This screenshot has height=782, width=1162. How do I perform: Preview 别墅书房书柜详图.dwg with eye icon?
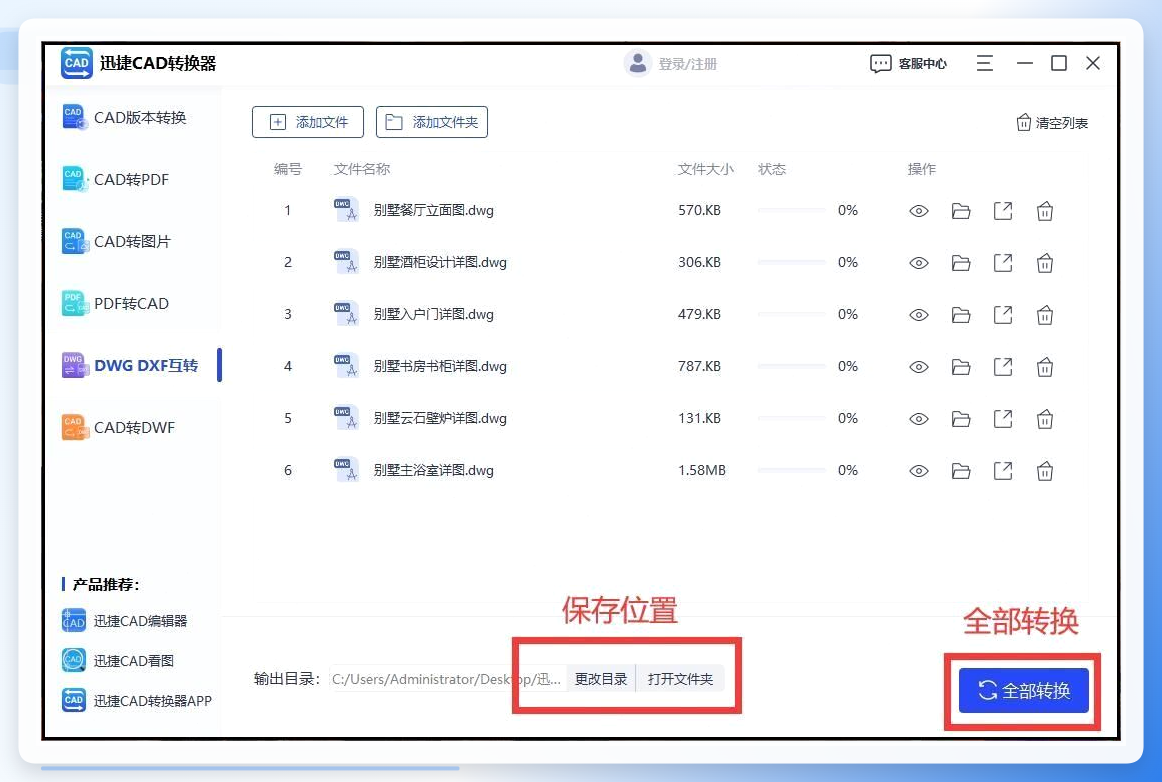coord(919,367)
